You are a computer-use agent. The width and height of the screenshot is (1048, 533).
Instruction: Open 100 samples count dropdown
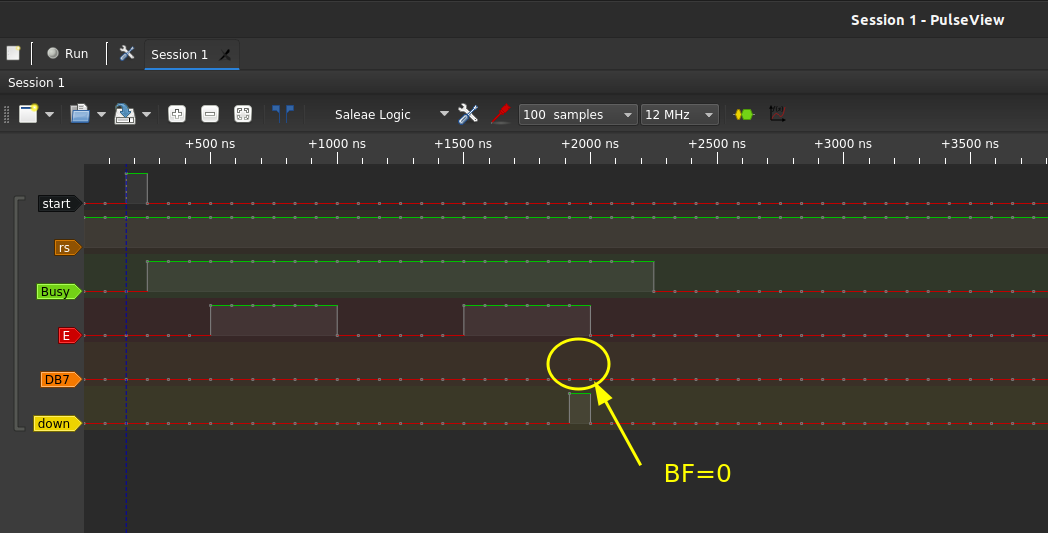(578, 114)
